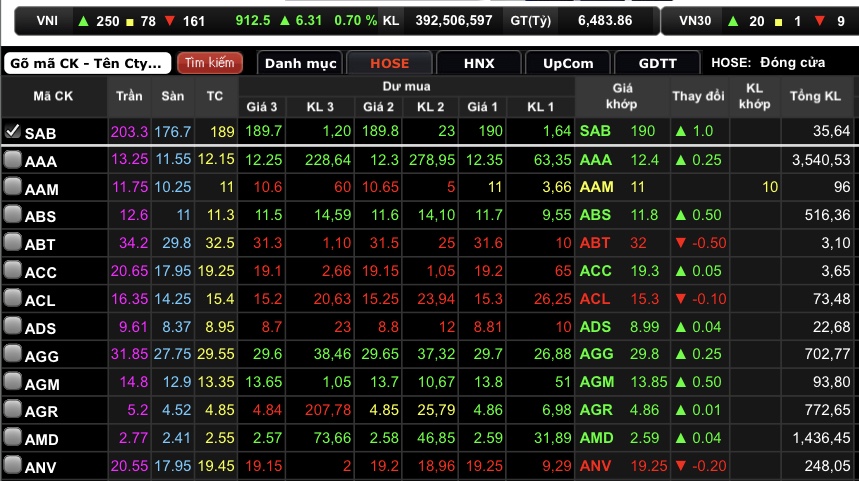Click the VNI index change arrow beside 6.31
Image resolution: width=859 pixels, height=481 pixels.
pos(285,21)
